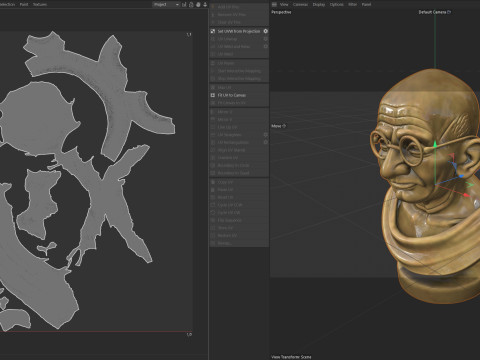The width and height of the screenshot is (480, 360).
Task: Open the Filter menu
Action: pos(353,4)
